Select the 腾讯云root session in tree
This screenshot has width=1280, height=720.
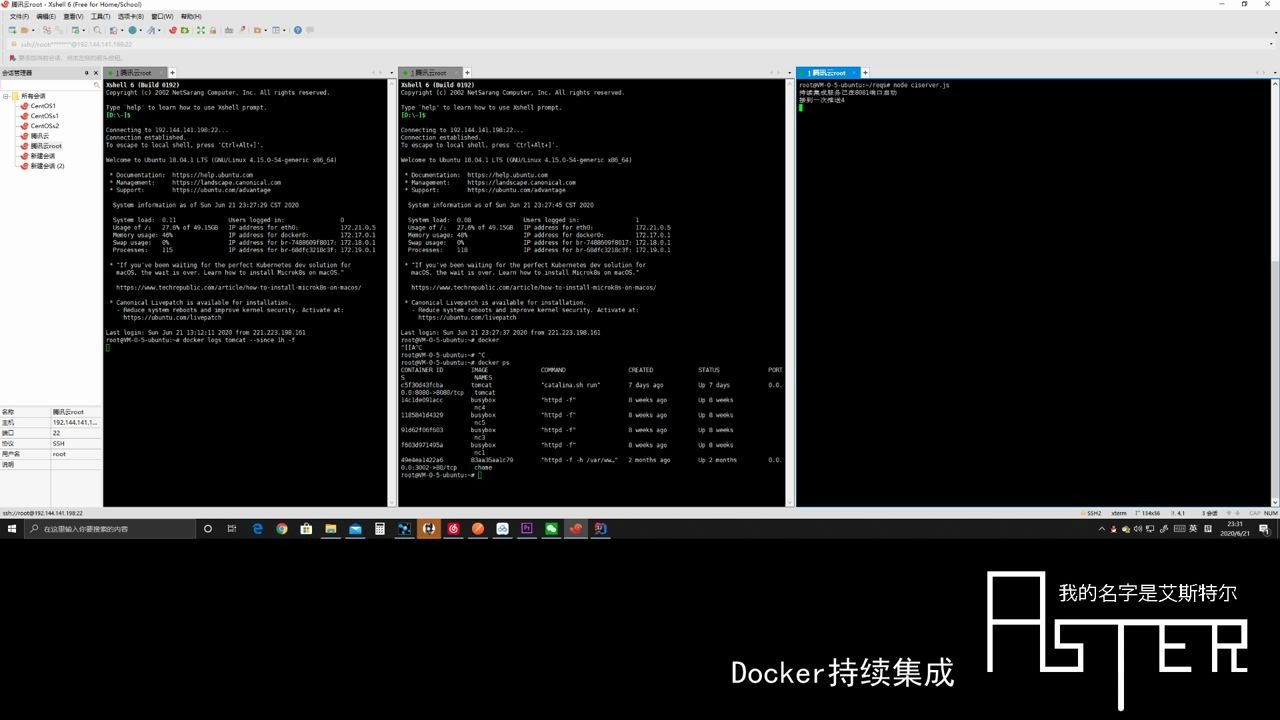(46, 146)
